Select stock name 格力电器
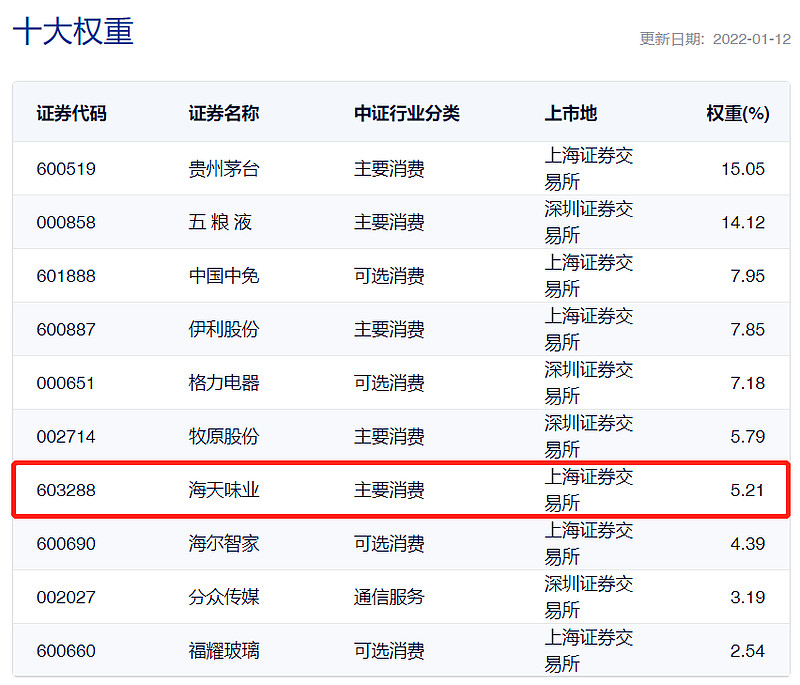Viewport: 800px width, 685px height. pos(224,383)
